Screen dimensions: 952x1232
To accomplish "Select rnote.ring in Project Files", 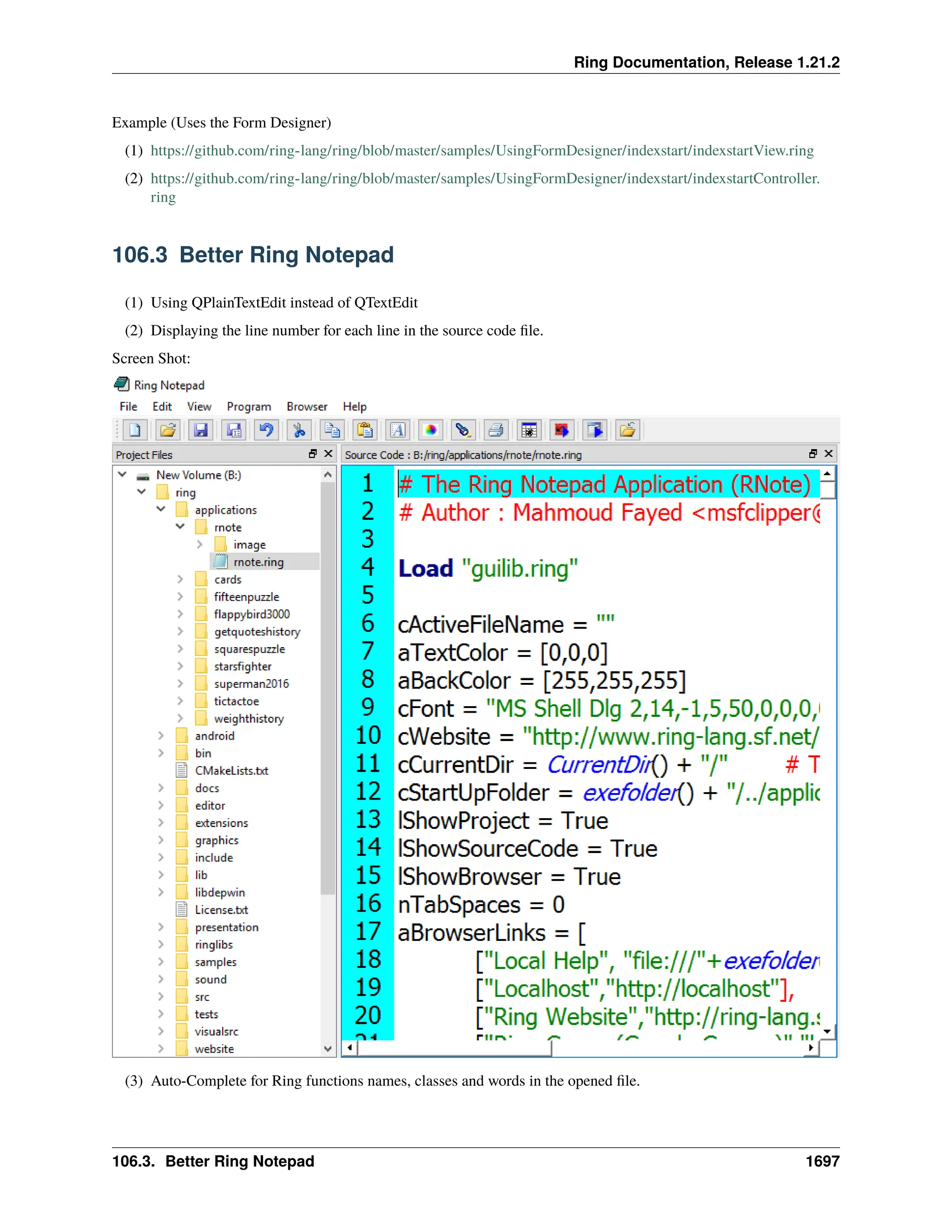I will pyautogui.click(x=258, y=562).
